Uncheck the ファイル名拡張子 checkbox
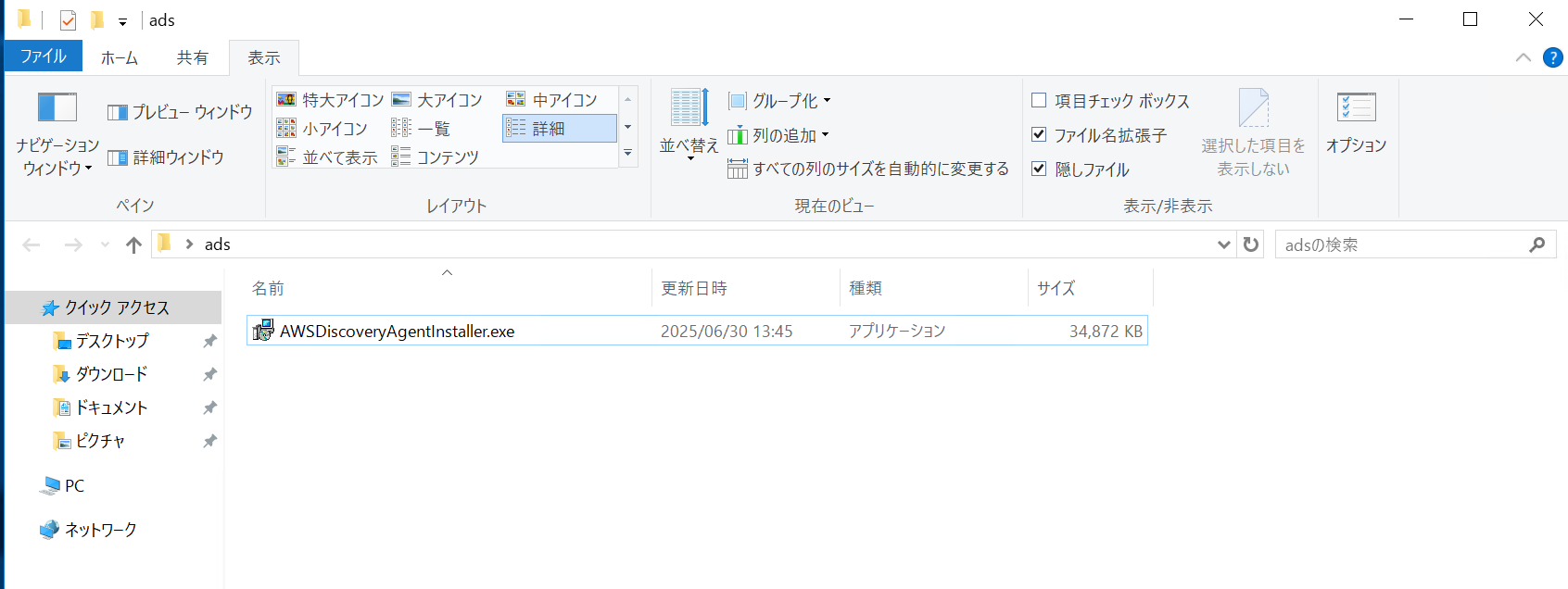This screenshot has width=1568, height=589. pos(1039,134)
